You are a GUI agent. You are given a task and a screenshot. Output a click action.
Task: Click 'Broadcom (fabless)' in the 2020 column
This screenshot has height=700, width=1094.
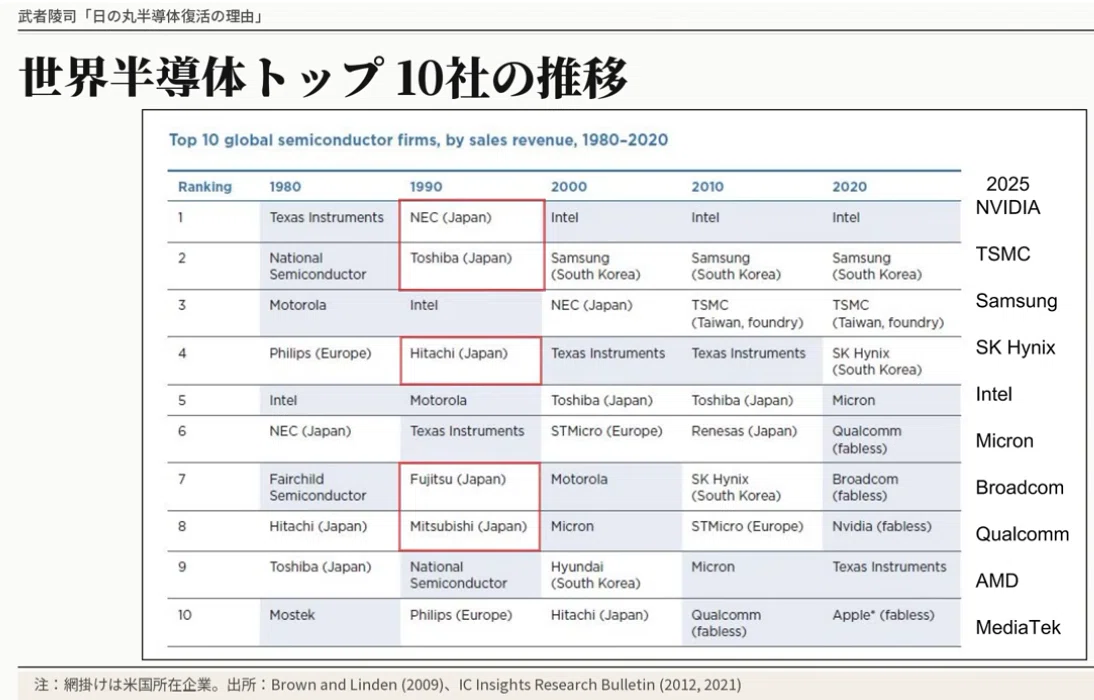pyautogui.click(x=865, y=487)
